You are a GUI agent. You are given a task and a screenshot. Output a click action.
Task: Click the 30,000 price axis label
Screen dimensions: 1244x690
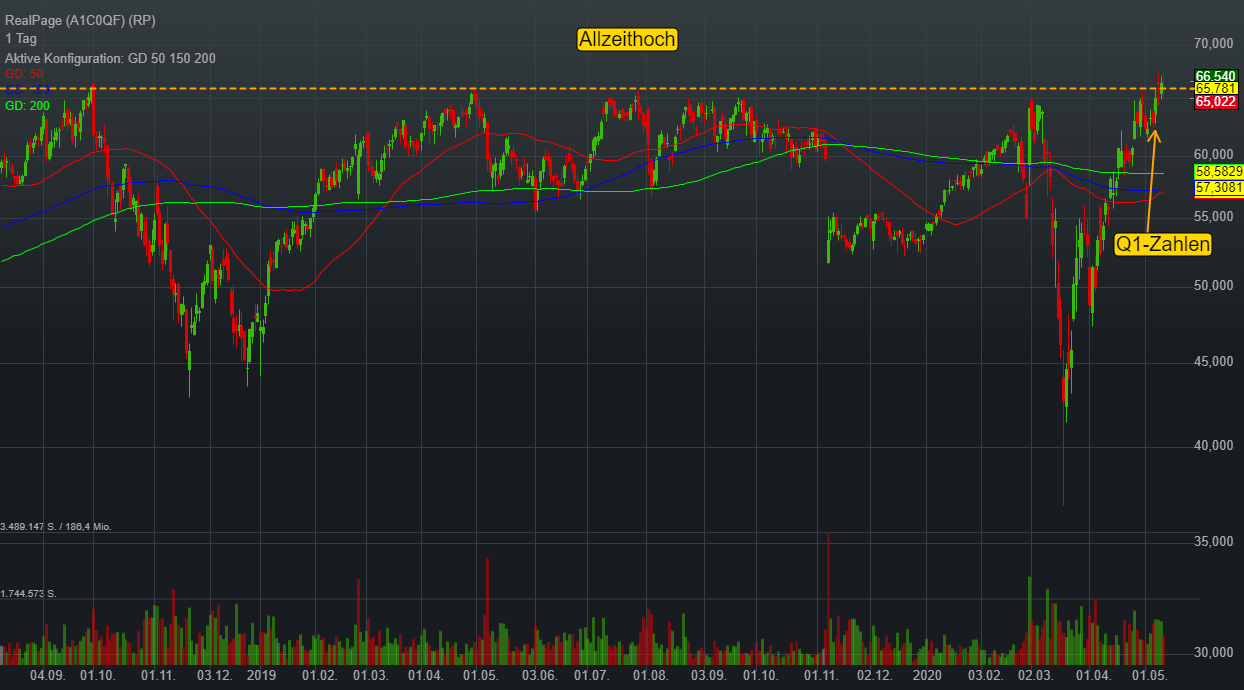(1213, 653)
